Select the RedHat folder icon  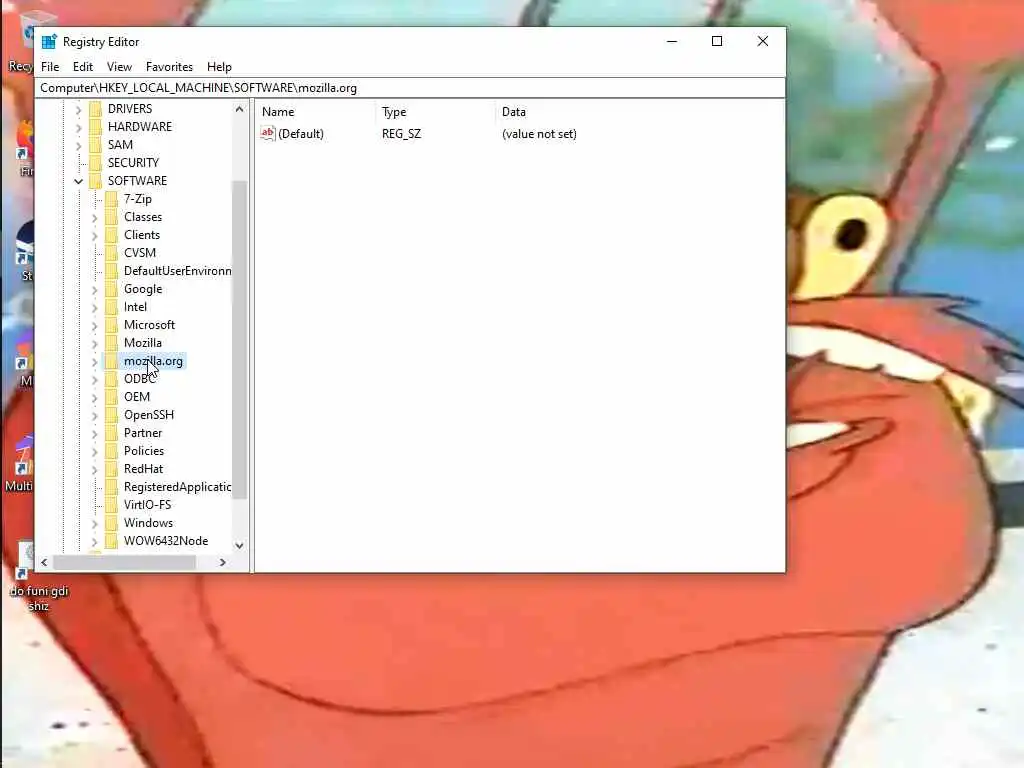(112, 469)
